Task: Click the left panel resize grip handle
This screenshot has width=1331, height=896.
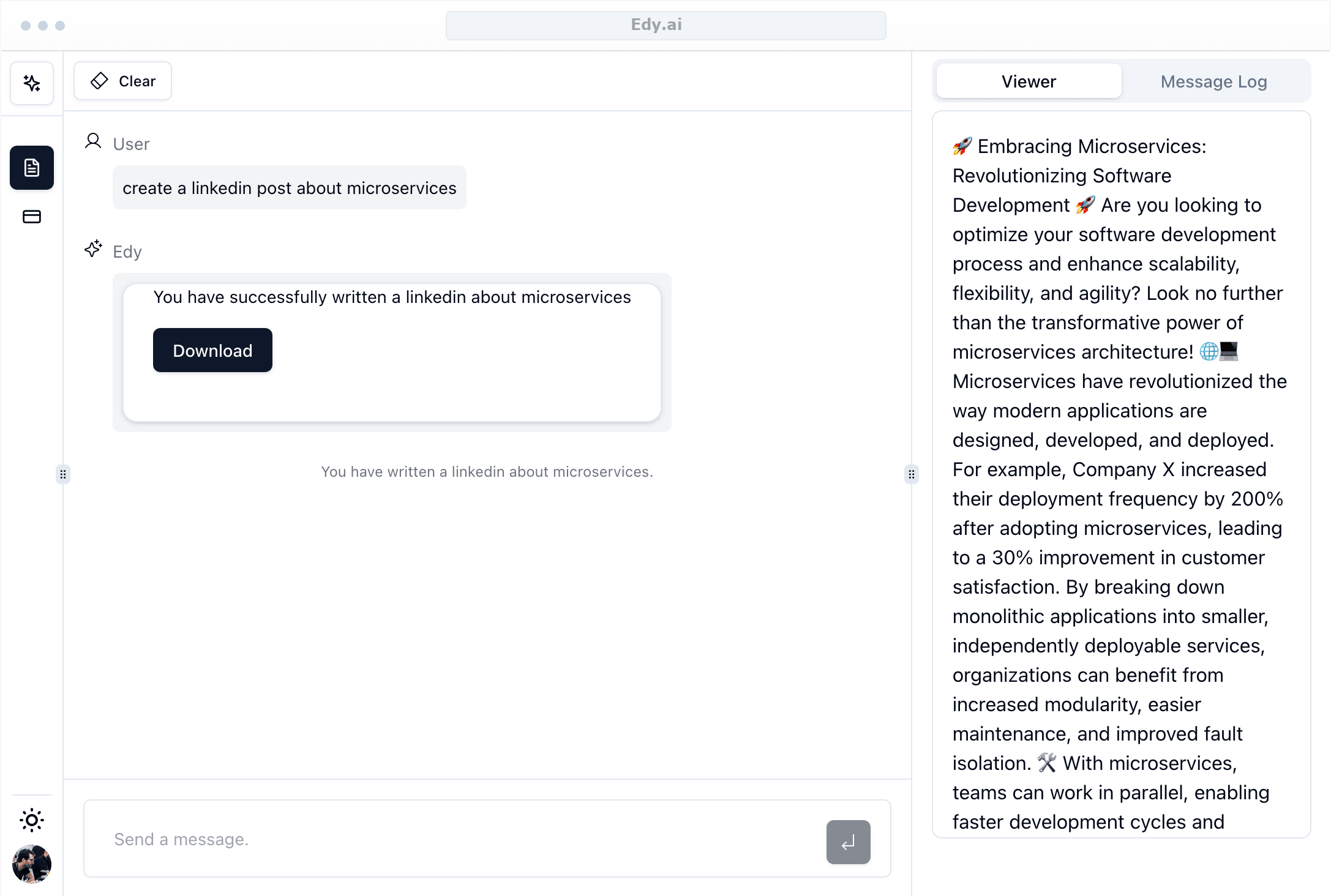Action: pyautogui.click(x=63, y=474)
